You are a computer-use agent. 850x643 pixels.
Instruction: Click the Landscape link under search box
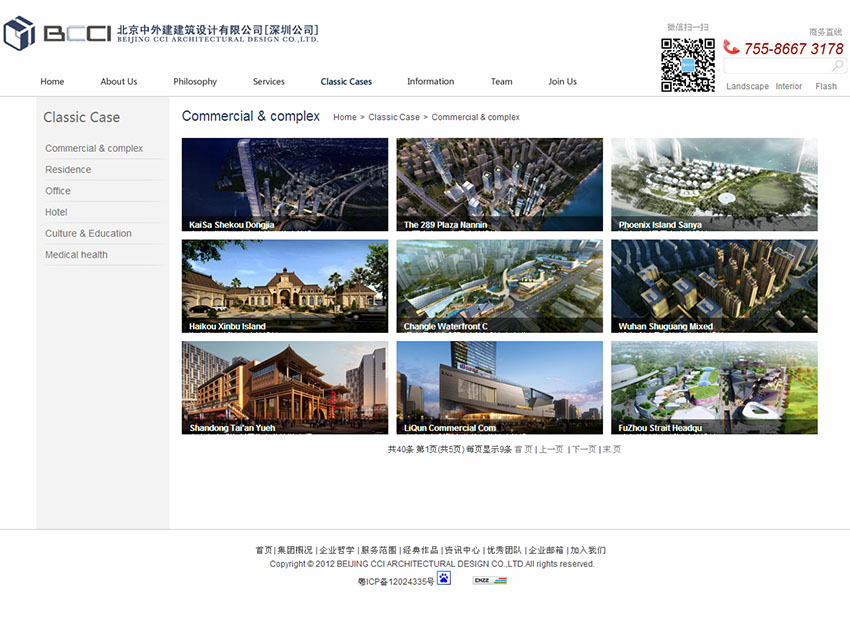pyautogui.click(x=747, y=87)
